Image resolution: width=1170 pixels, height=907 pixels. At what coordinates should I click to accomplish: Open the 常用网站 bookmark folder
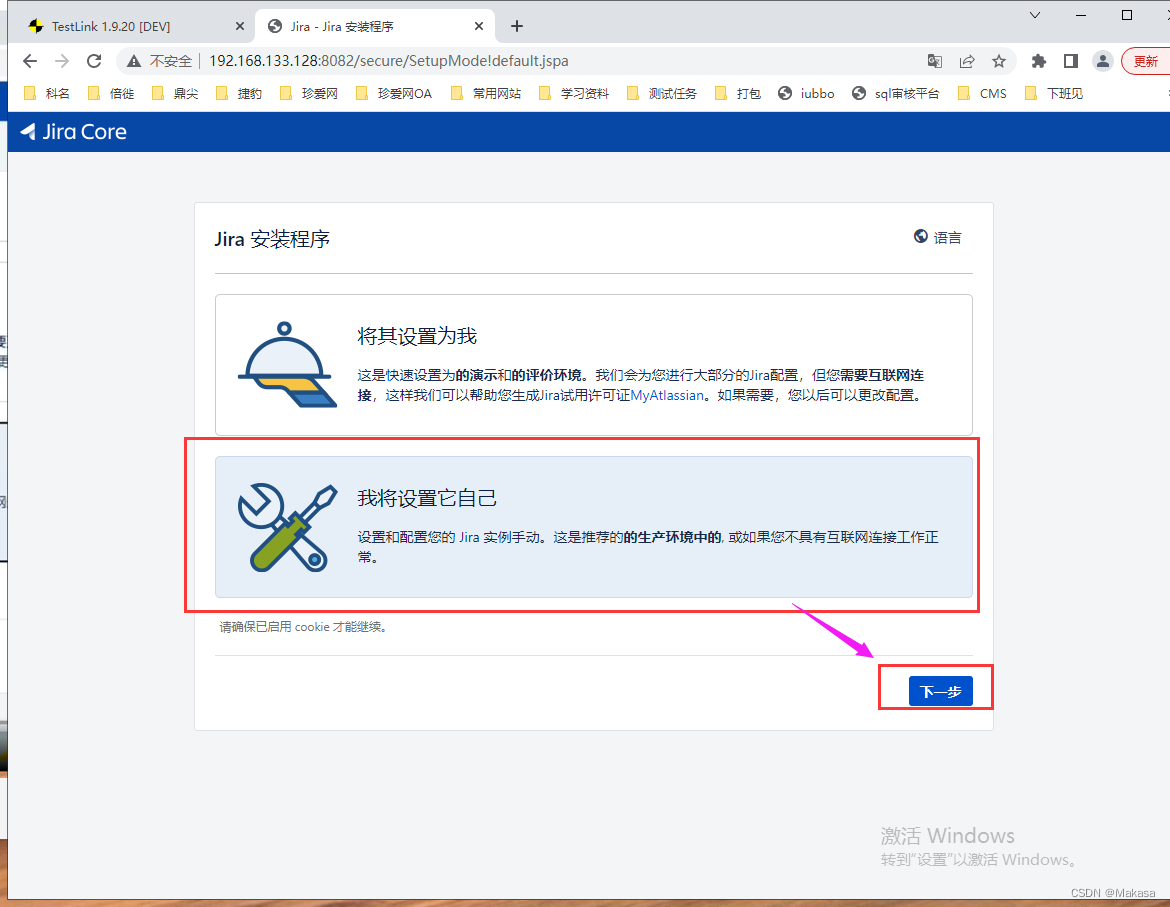[486, 93]
